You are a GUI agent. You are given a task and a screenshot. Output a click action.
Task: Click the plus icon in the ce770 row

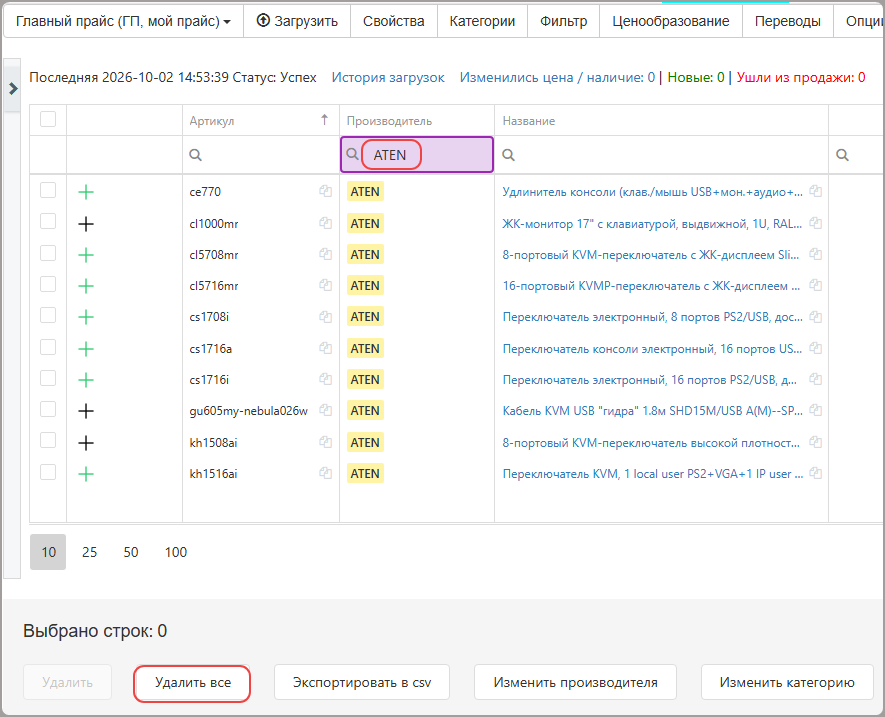coord(86,193)
